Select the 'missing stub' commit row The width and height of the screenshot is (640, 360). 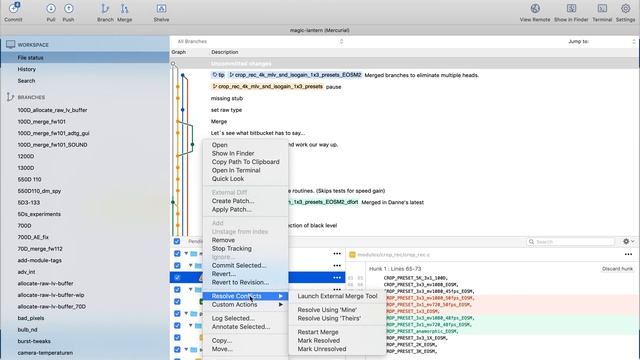click(404, 98)
